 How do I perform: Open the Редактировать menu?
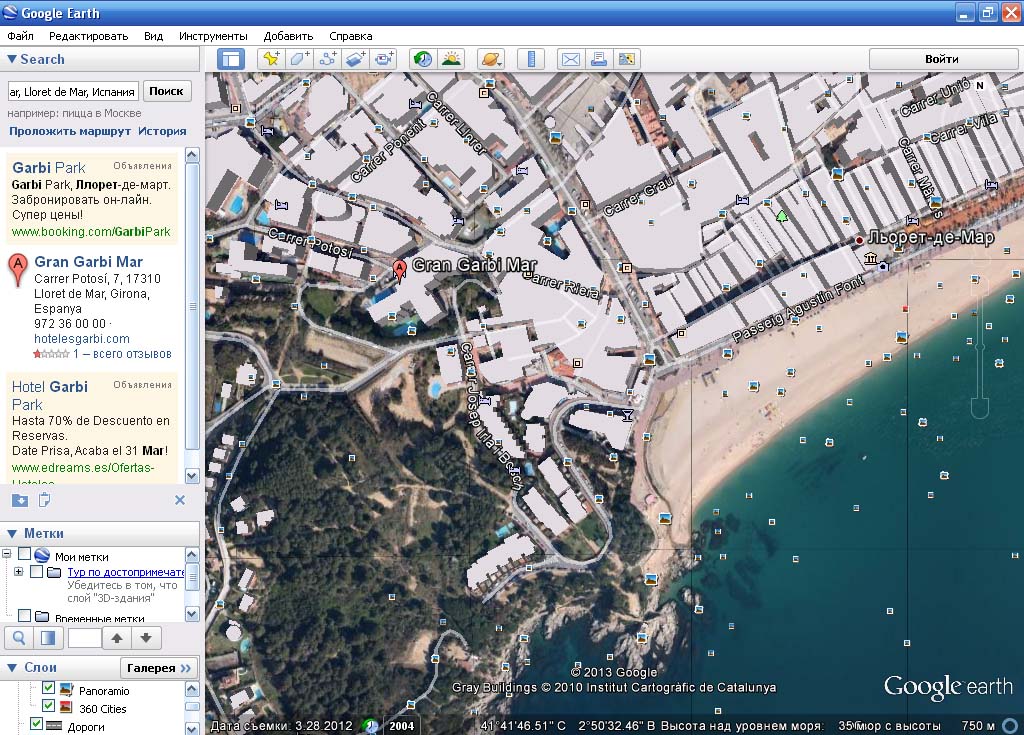pyautogui.click(x=88, y=36)
